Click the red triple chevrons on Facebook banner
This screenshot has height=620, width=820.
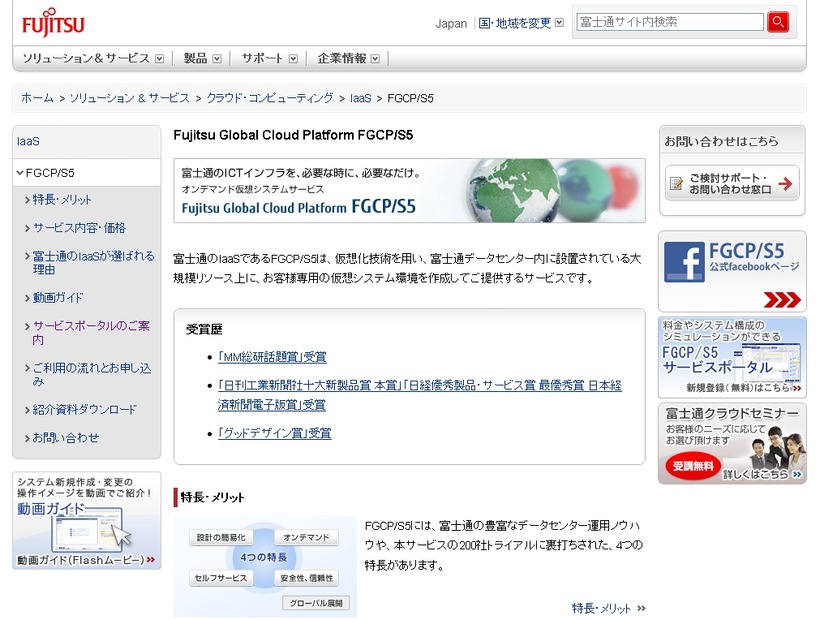pos(782,300)
